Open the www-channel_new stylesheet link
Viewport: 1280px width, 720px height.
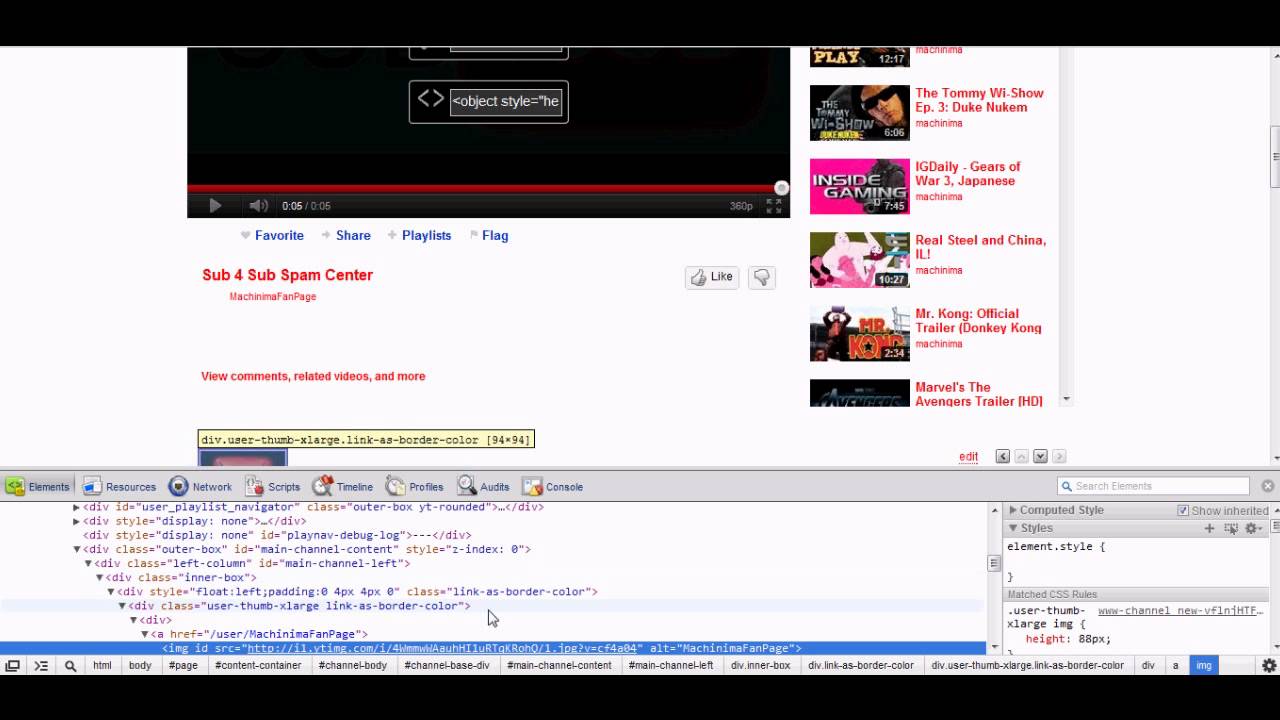click(x=1180, y=611)
